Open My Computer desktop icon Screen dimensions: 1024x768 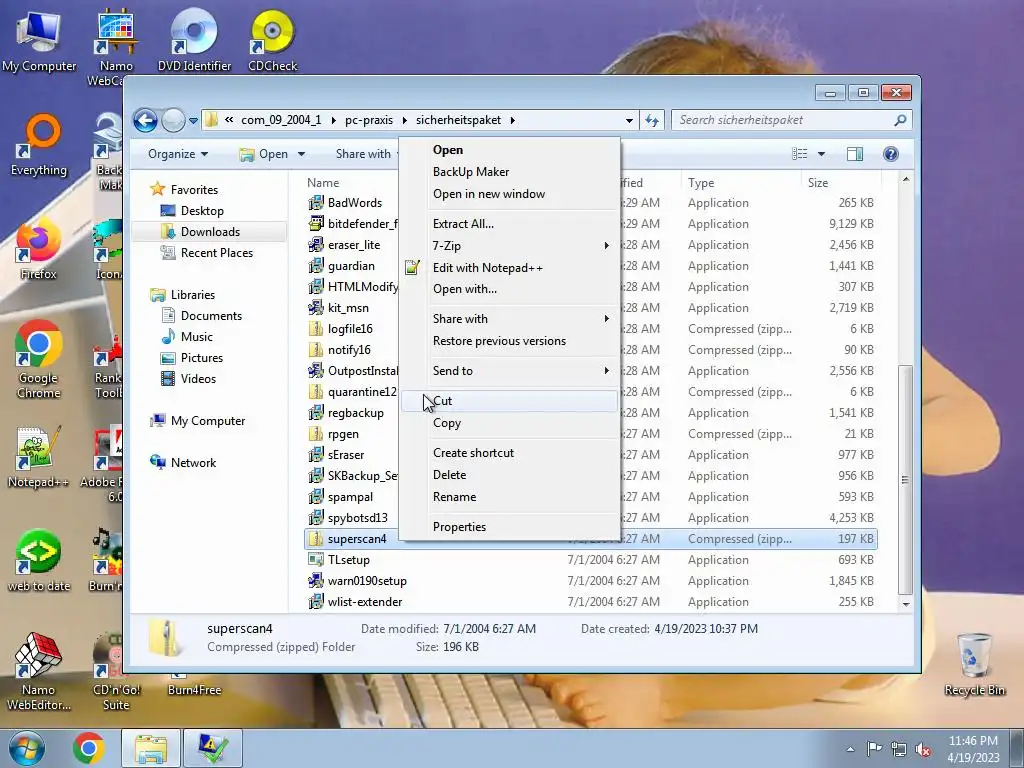click(39, 41)
